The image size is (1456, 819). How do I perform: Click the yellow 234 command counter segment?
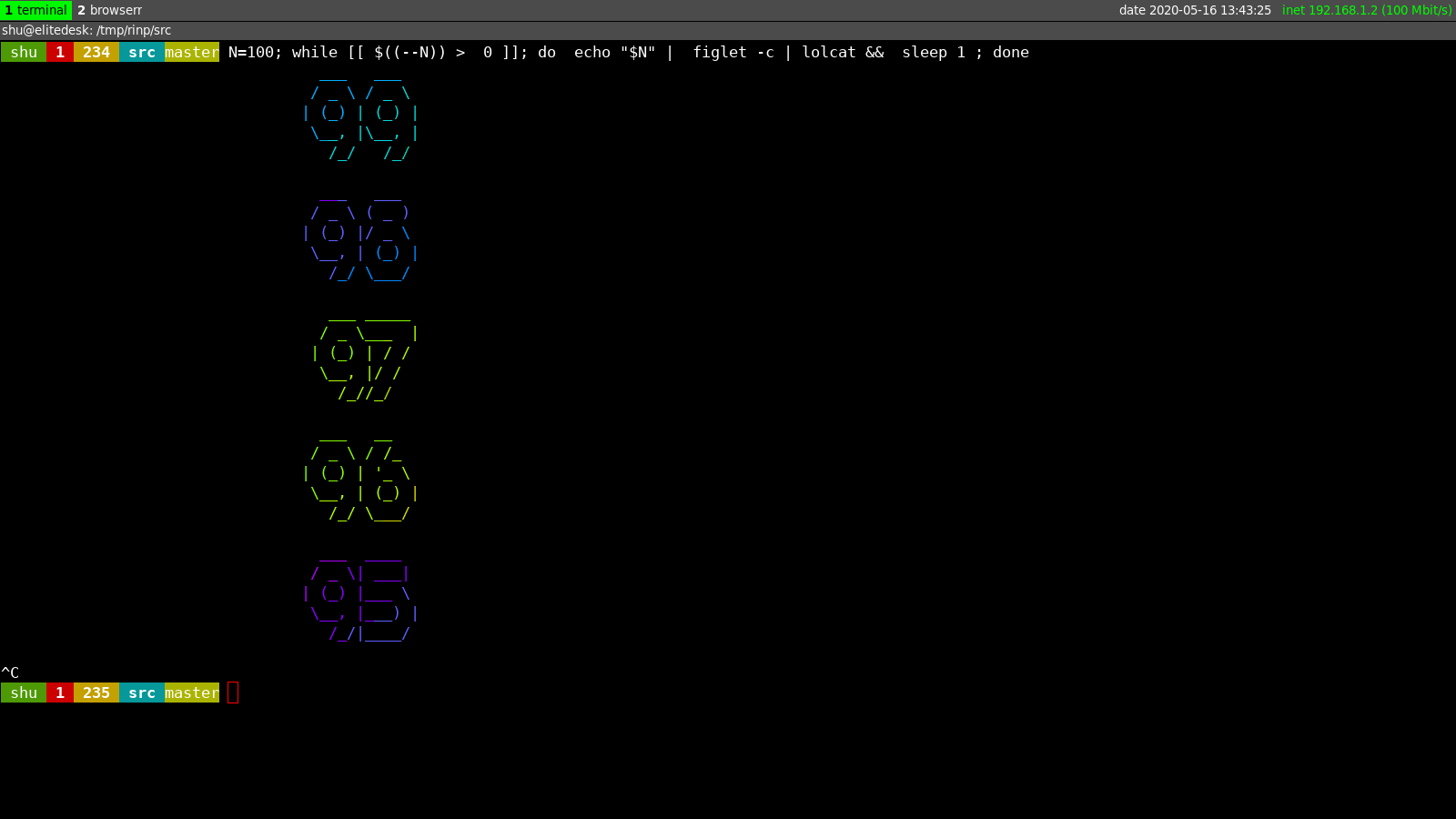[x=95, y=52]
